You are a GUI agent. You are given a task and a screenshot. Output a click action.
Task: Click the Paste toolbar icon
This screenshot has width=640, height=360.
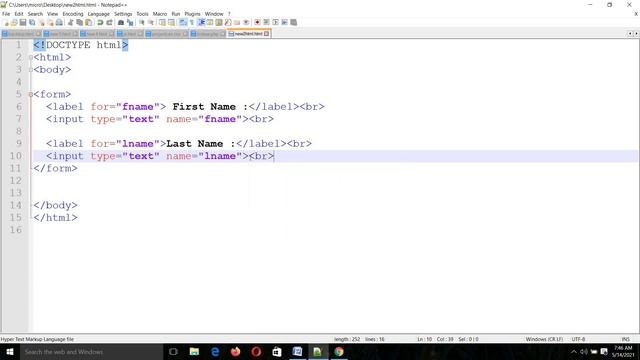click(88, 22)
